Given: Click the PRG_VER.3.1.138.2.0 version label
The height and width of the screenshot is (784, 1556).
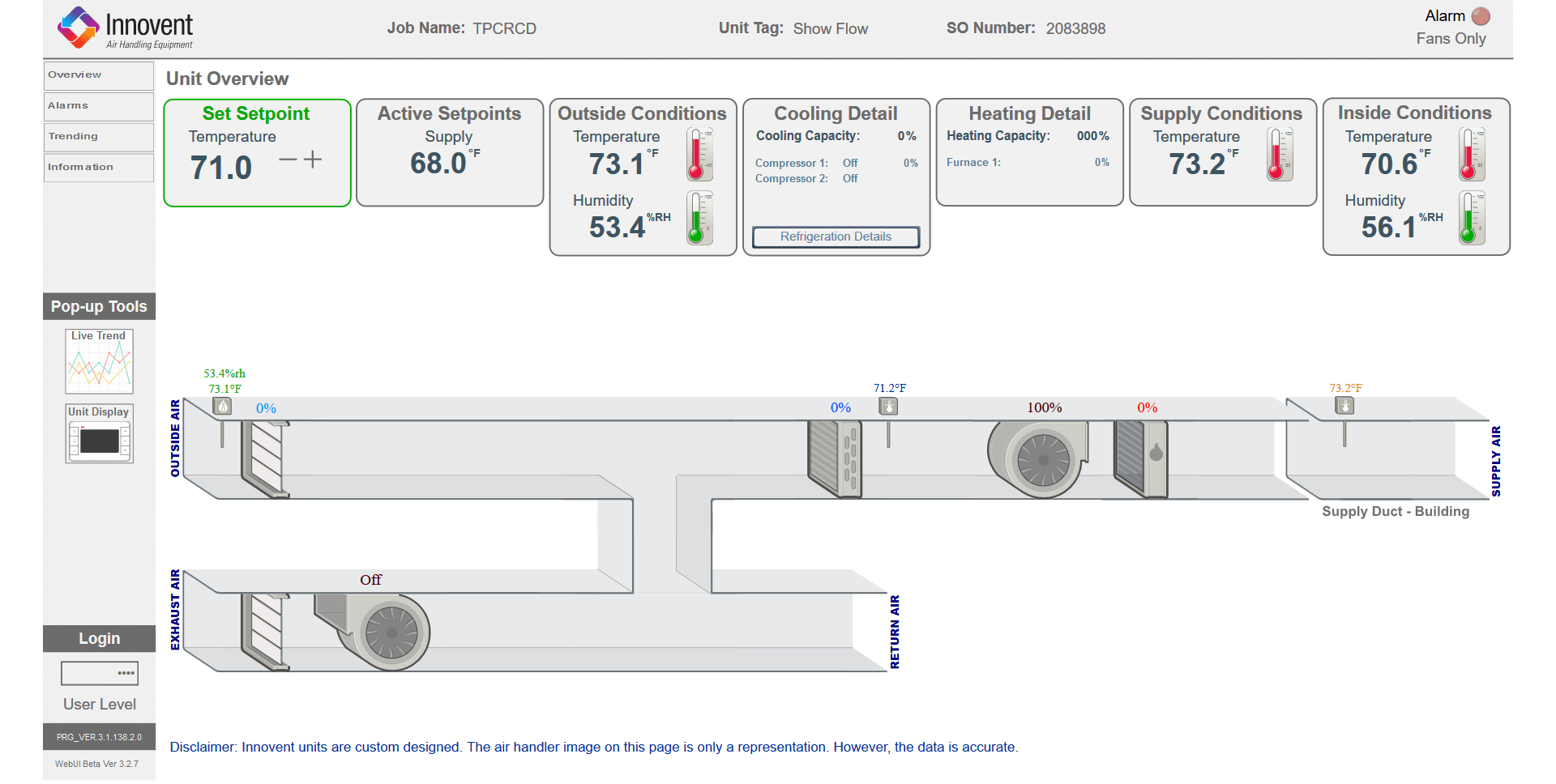Looking at the screenshot, I should 99,737.
